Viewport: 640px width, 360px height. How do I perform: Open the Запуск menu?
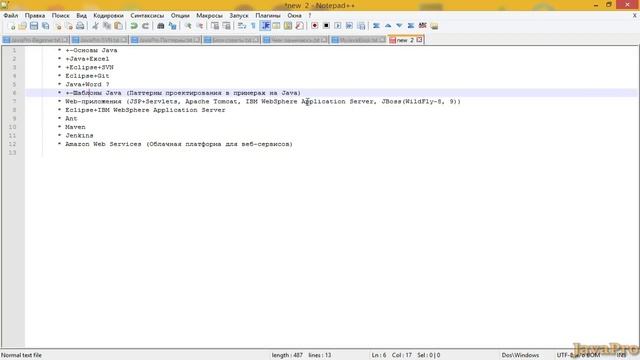pos(239,16)
